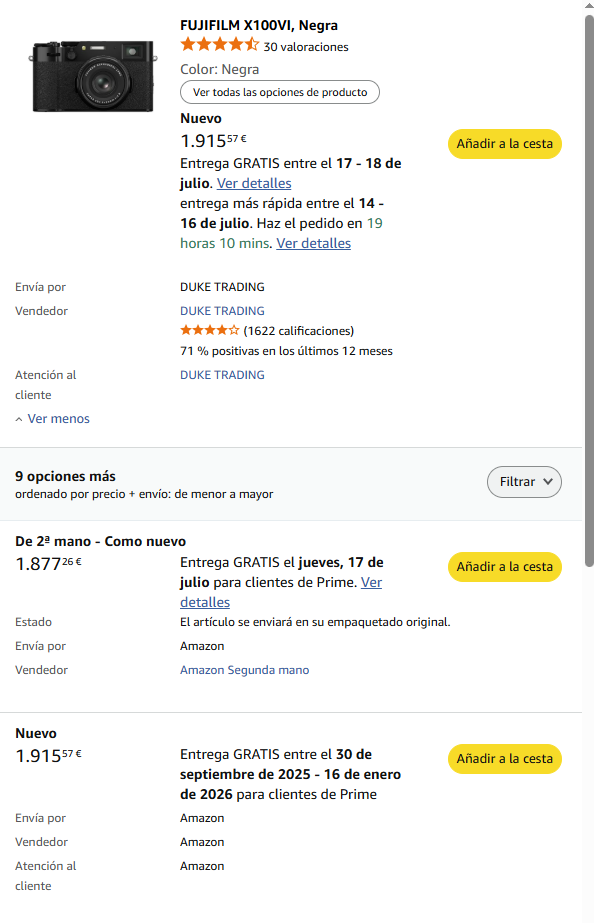This screenshot has width=594, height=923.
Task: Click the 30 valoraciones review count
Action: click(x=306, y=47)
